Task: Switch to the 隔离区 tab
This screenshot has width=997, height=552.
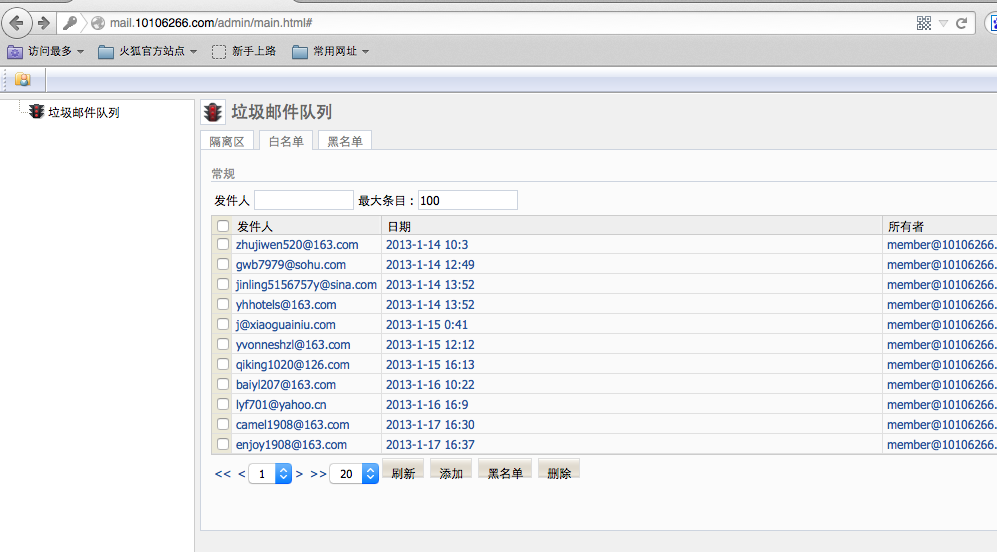Action: [227, 141]
